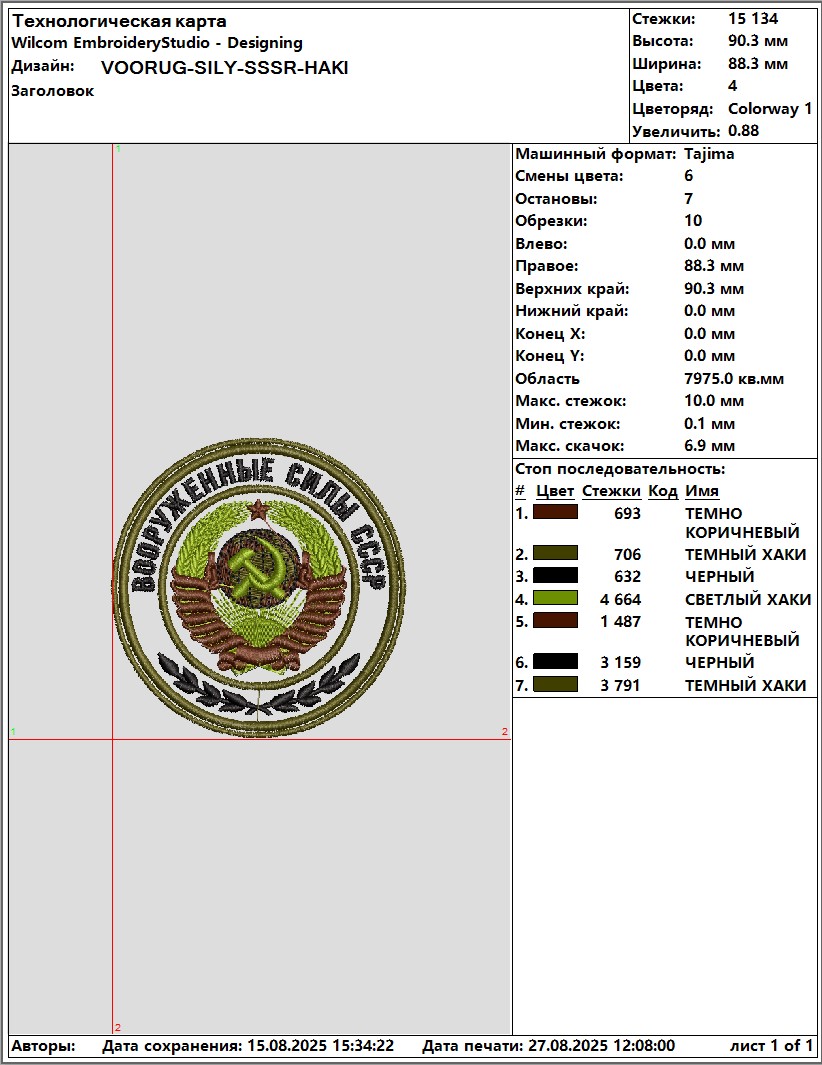
Task: Click the design name VOORUG-SILY-SSSR-HAKI
Action: pyautogui.click(x=225, y=68)
